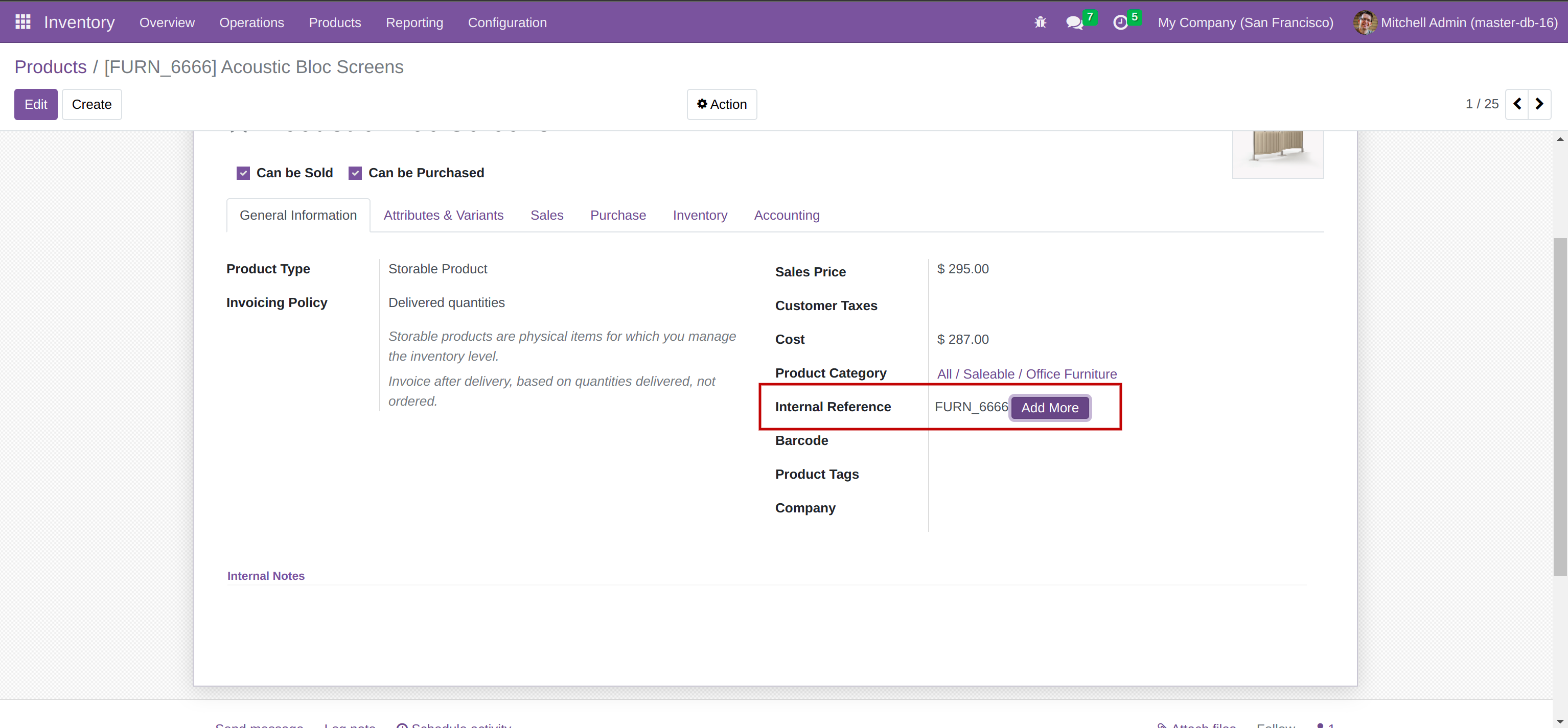Screen dimensions: 1568x728
Task: Open the activities clock icon
Action: point(1120,22)
